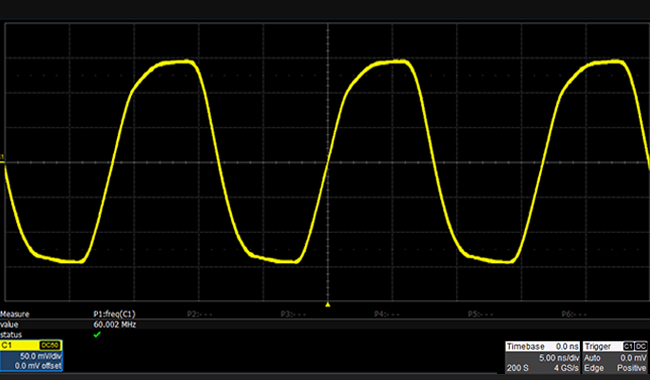This screenshot has width=650, height=380.
Task: Open the Trigger descriptor box
Action: (615, 357)
